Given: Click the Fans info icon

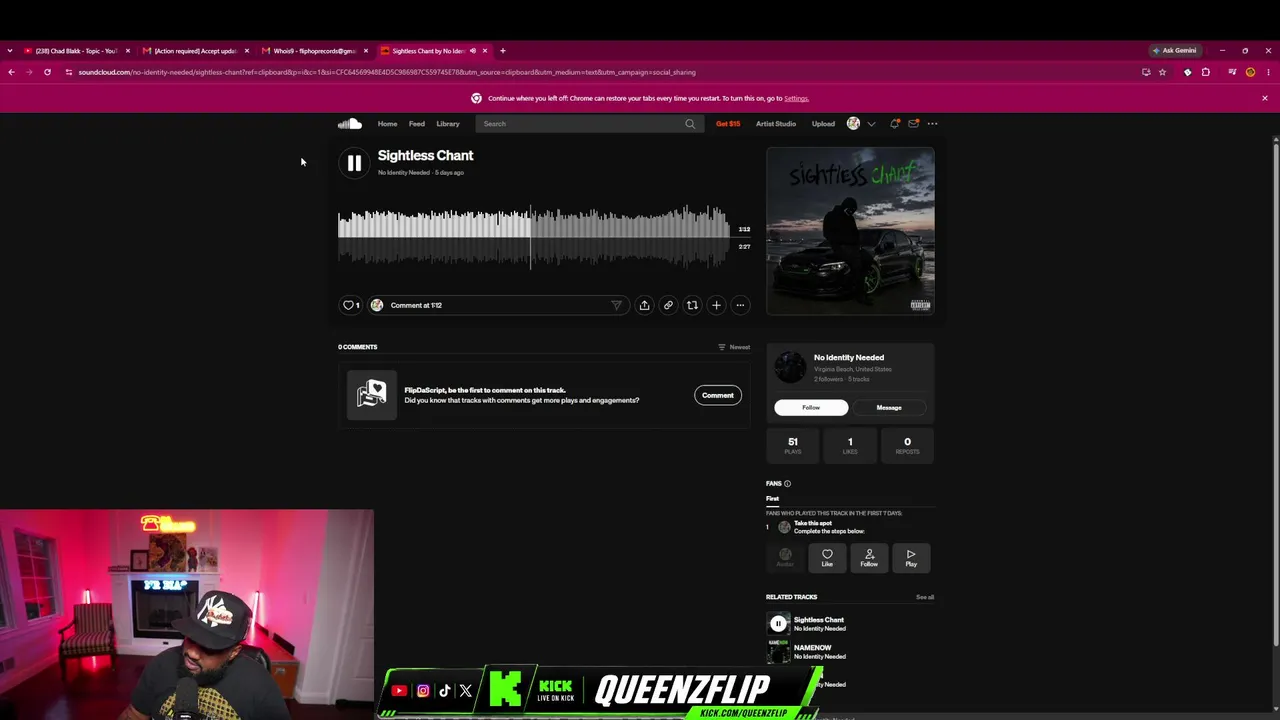Looking at the screenshot, I should (x=787, y=484).
